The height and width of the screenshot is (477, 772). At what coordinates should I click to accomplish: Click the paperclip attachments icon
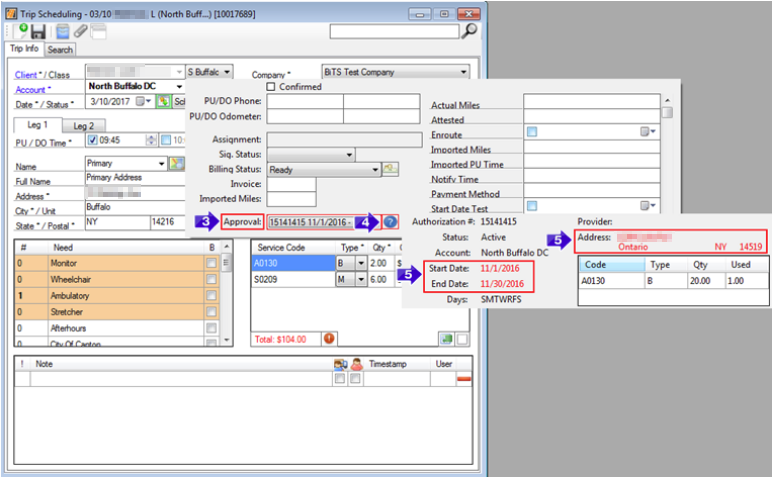click(x=80, y=32)
